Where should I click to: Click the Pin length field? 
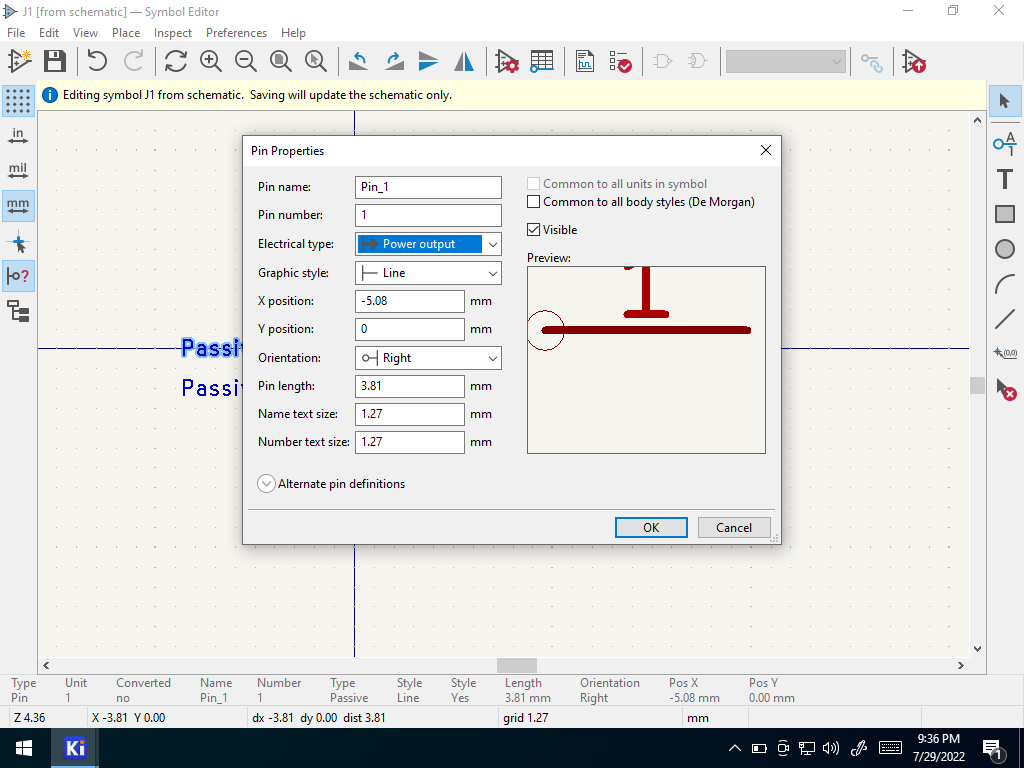point(409,386)
